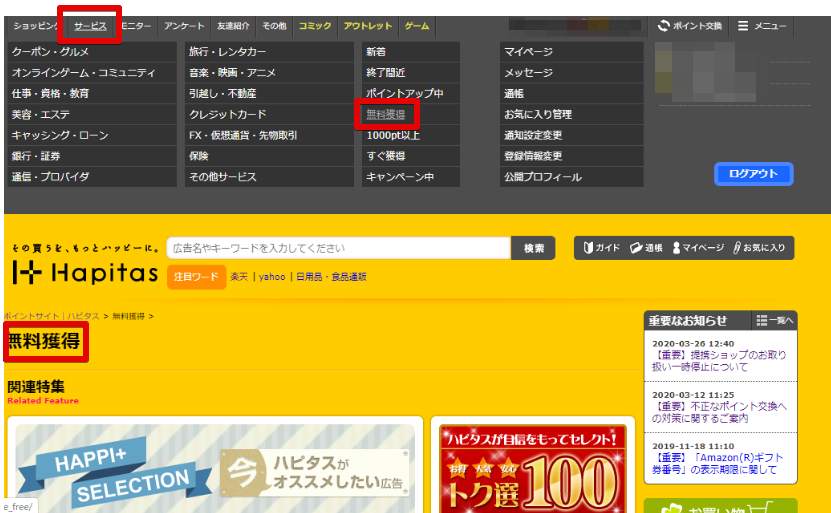This screenshot has width=831, height=513.
Task: Open the 楽天 featured keyword link
Action: point(239,277)
